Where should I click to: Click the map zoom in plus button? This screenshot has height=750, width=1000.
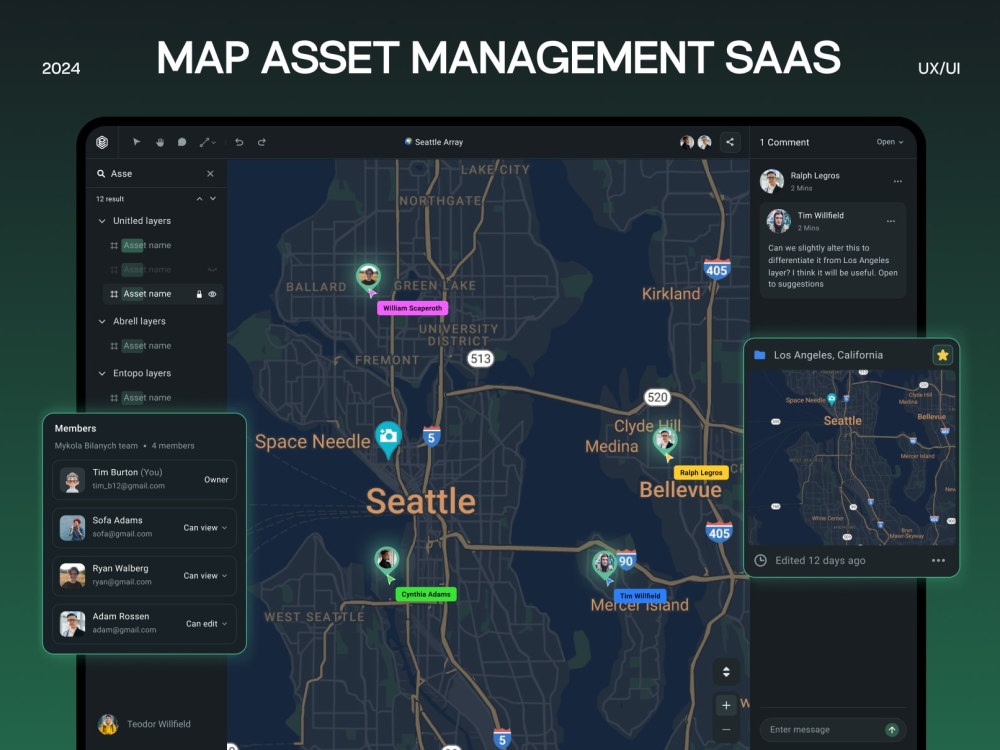(x=726, y=705)
